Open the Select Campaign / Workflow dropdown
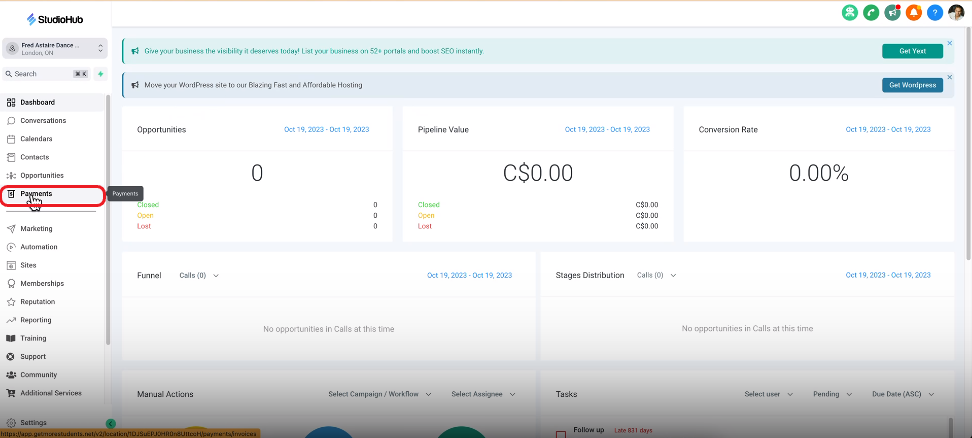The image size is (972, 438). pyautogui.click(x=379, y=394)
